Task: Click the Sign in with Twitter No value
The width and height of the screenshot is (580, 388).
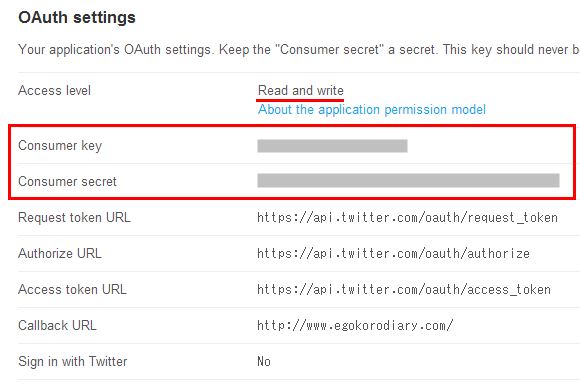Action: click(264, 361)
